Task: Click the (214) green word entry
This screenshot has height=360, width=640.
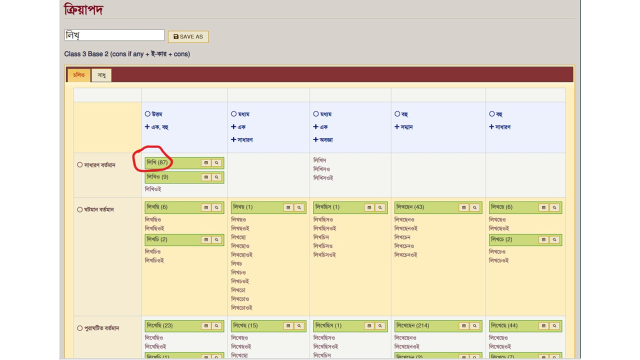Action: 438,326
